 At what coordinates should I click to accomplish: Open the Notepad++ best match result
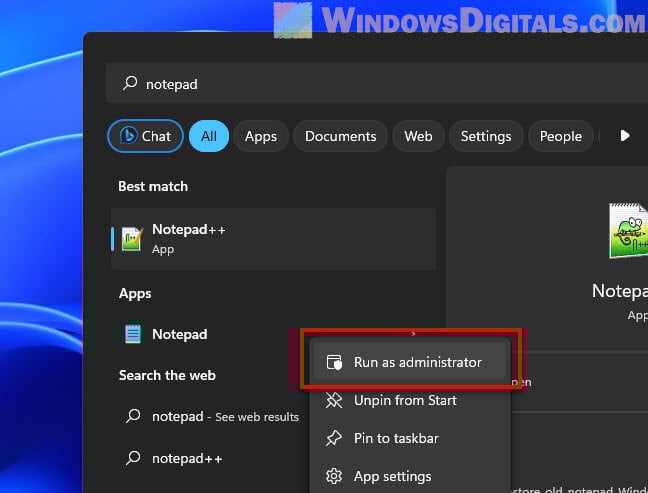click(274, 239)
